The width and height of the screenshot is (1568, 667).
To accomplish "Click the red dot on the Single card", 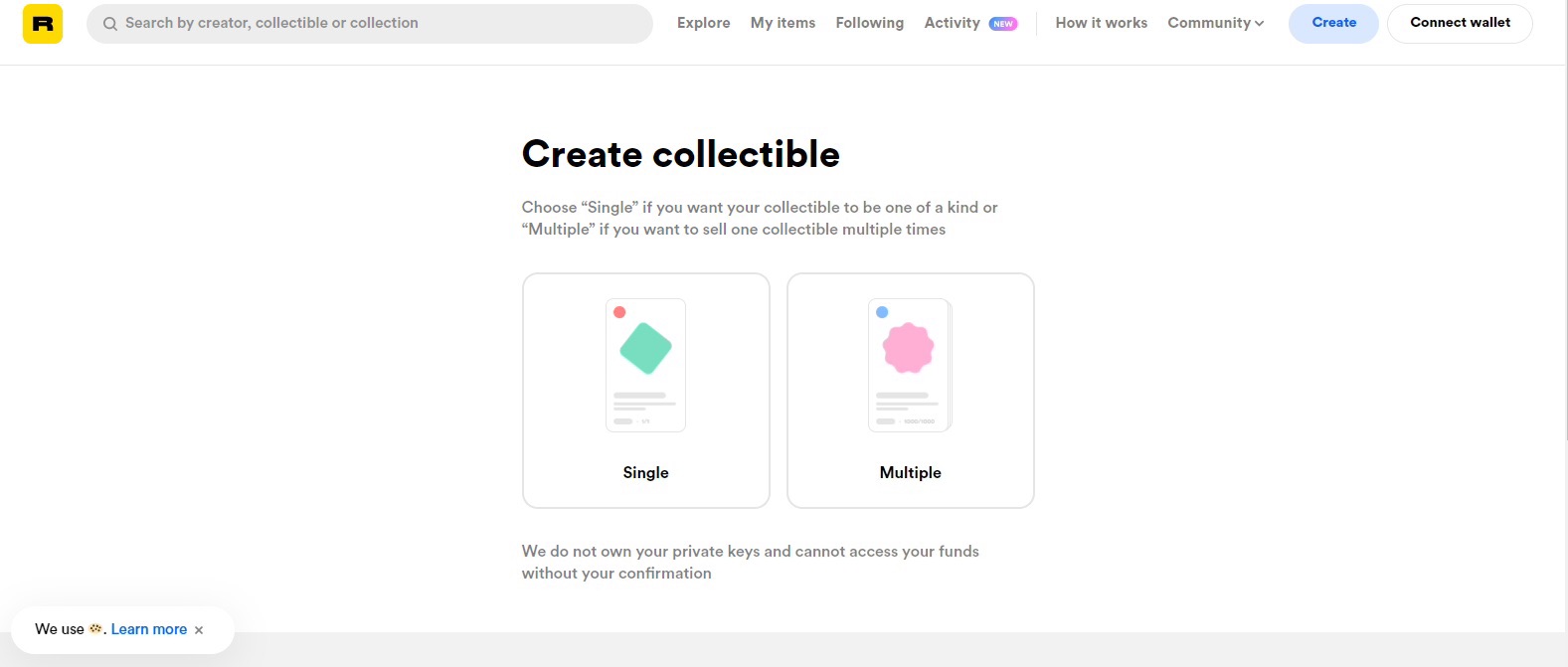I will point(619,312).
